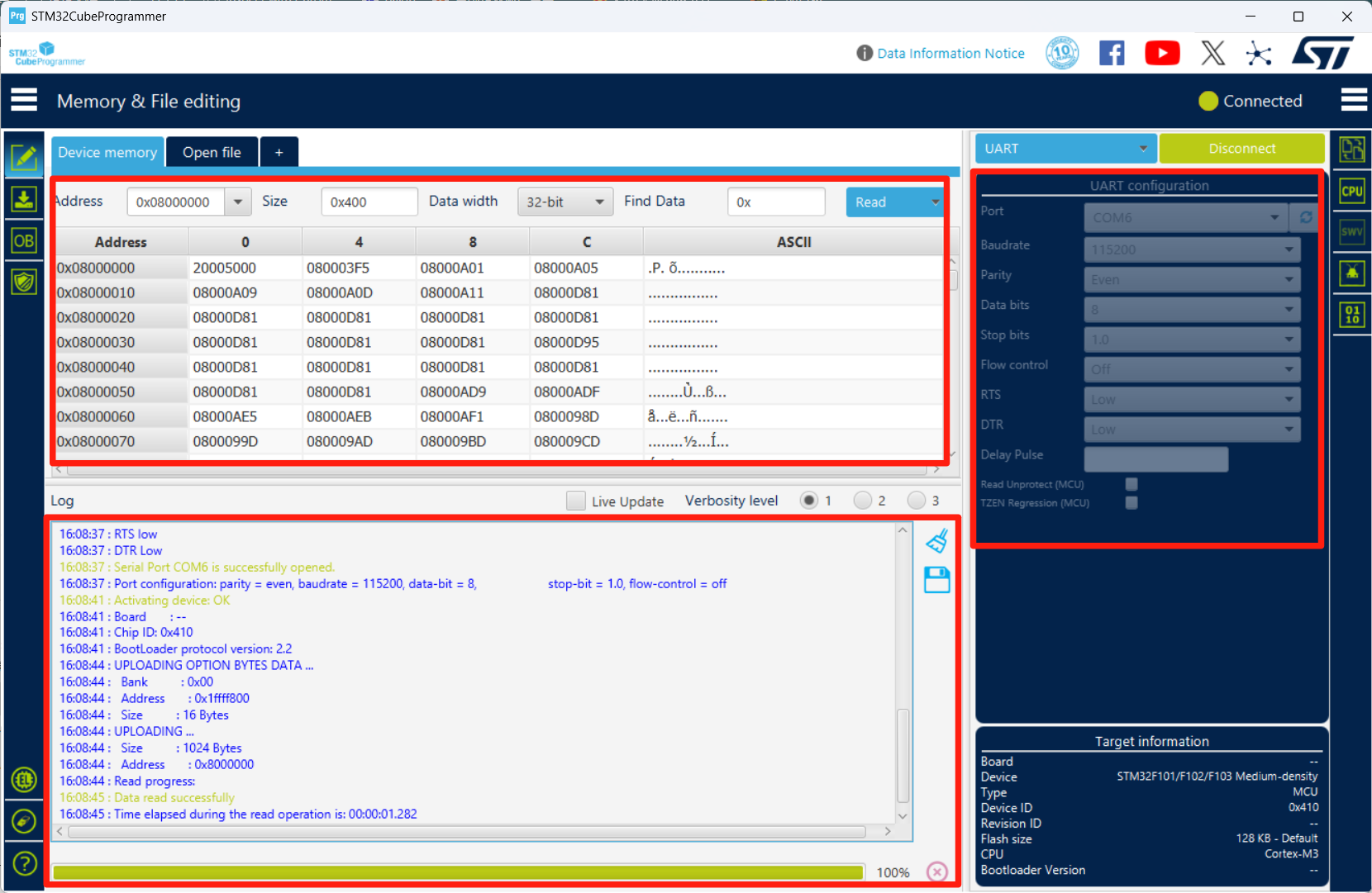Open the UART connection type dropdown

(1065, 149)
